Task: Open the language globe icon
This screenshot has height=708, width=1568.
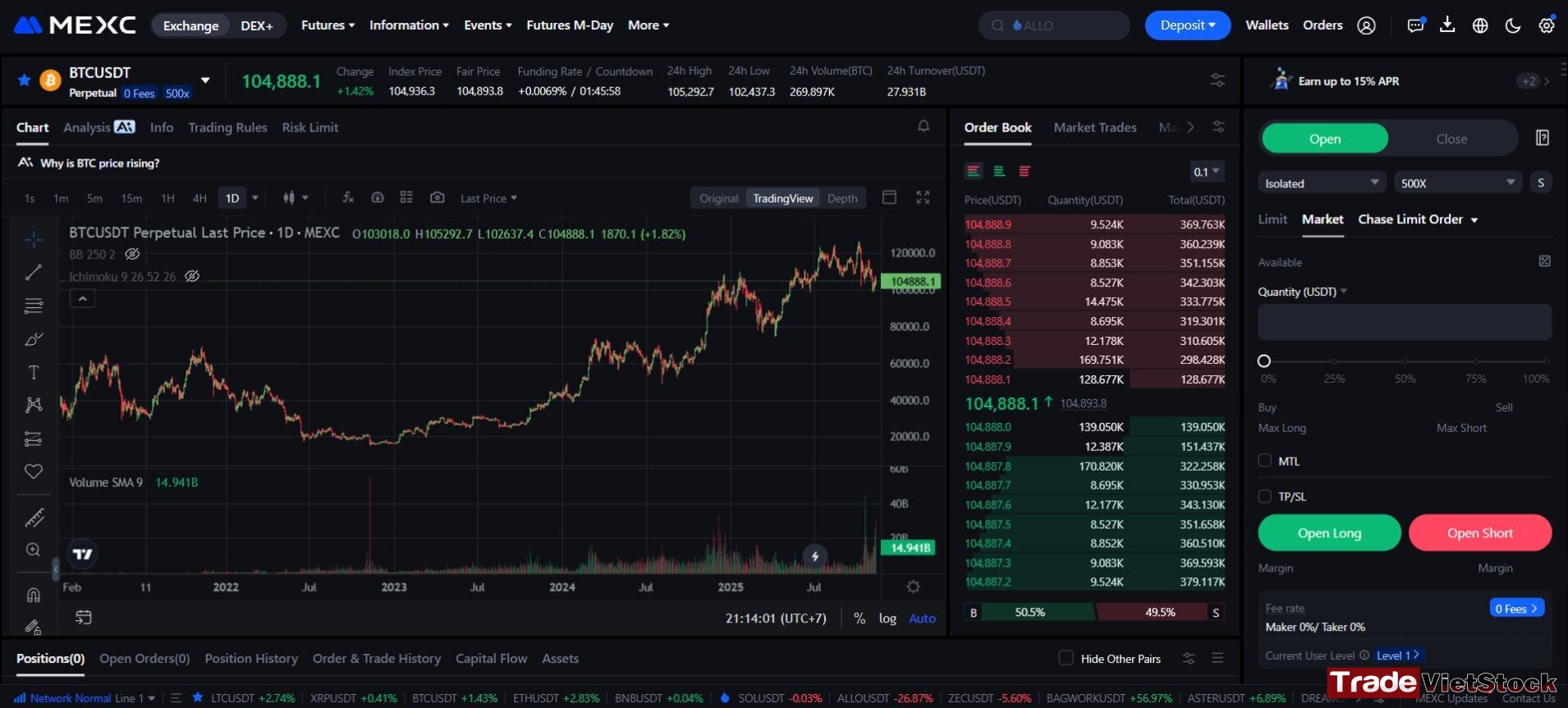Action: pos(1480,25)
